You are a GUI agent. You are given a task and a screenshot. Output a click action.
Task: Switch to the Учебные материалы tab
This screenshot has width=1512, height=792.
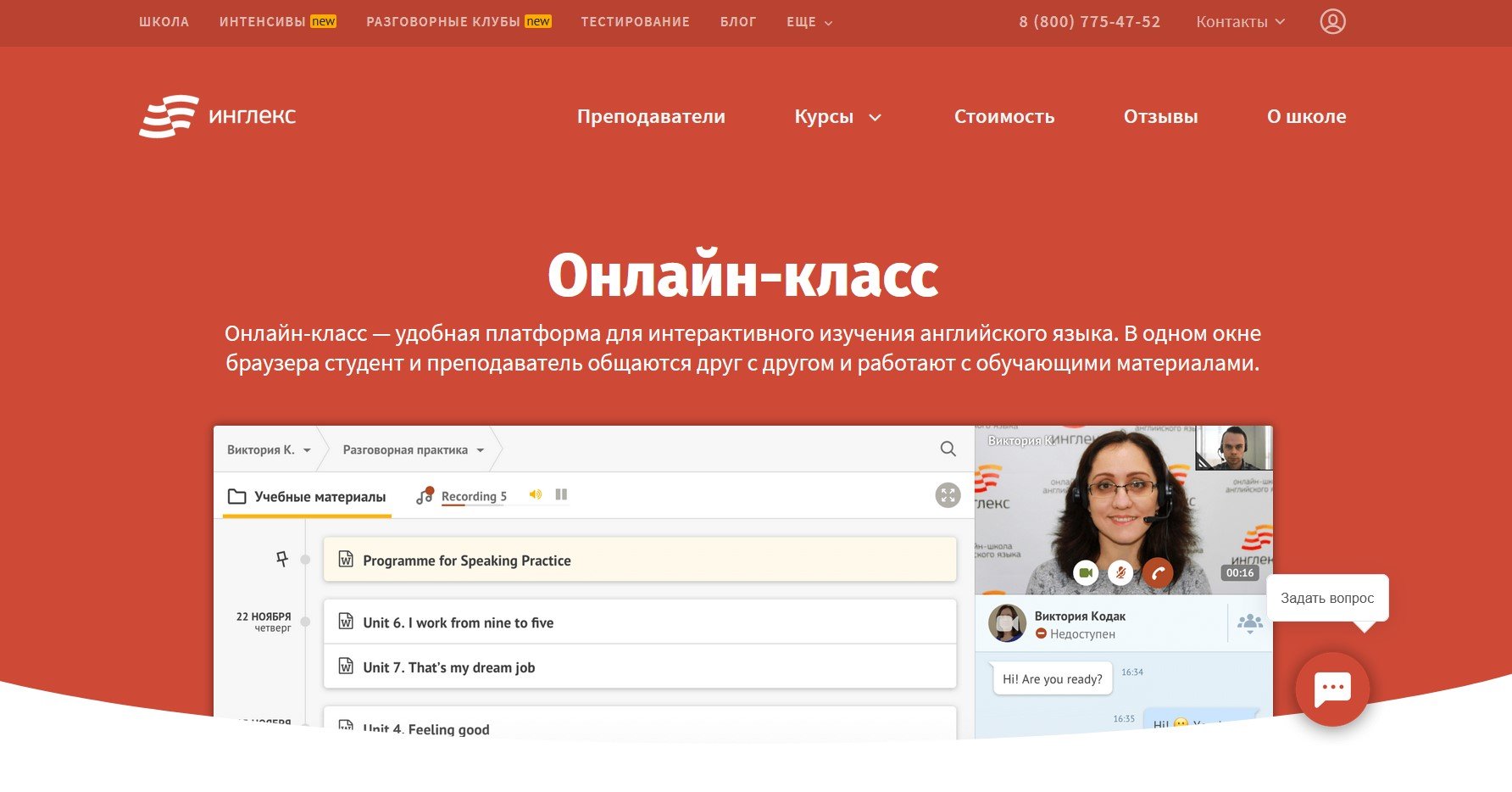pos(308,497)
